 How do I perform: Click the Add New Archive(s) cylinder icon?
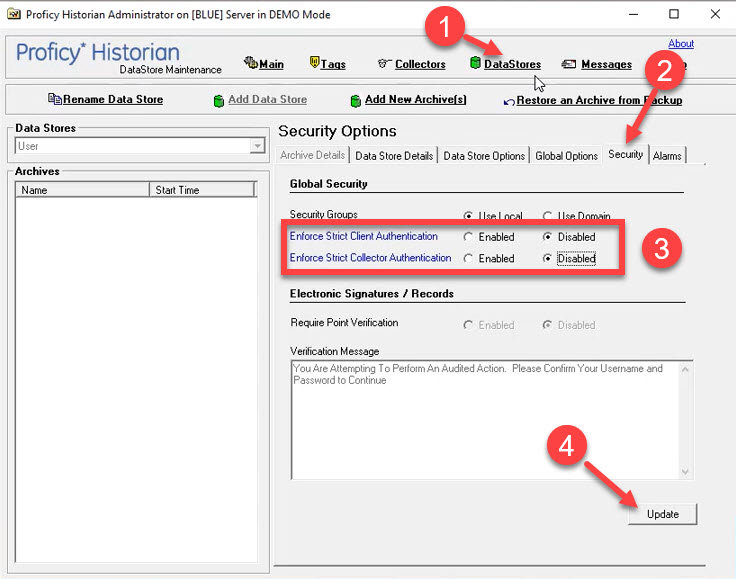[x=356, y=101]
